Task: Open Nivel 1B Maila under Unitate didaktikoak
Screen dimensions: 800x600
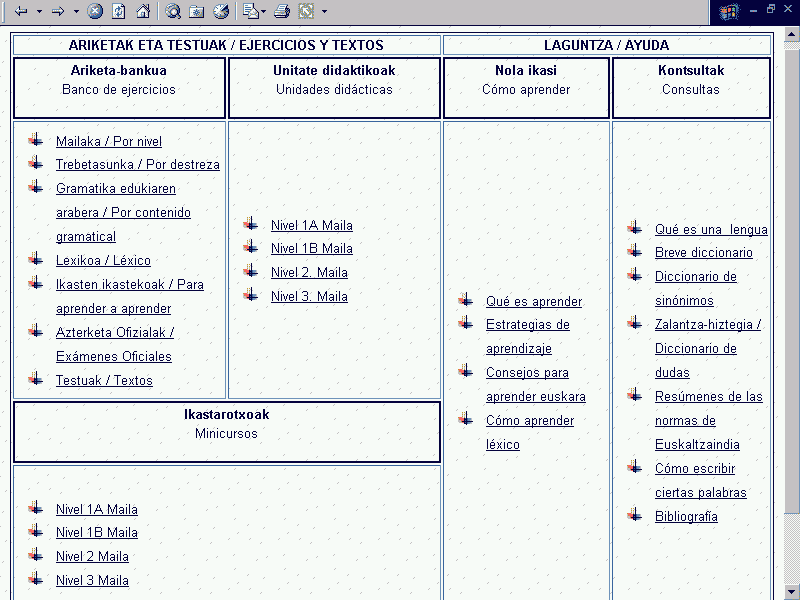Action: (312, 248)
